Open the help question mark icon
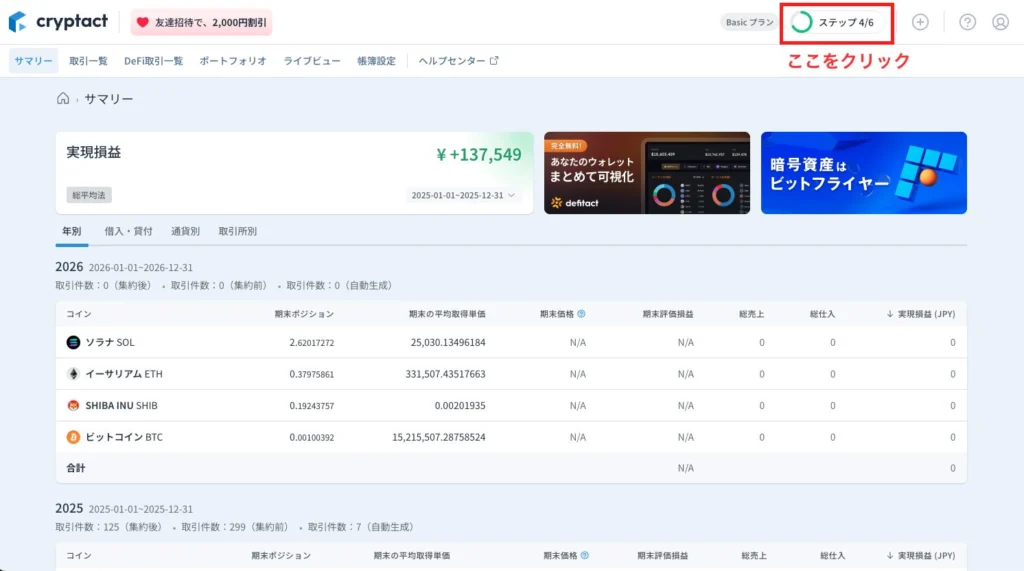Image resolution: width=1024 pixels, height=571 pixels. coord(967,22)
